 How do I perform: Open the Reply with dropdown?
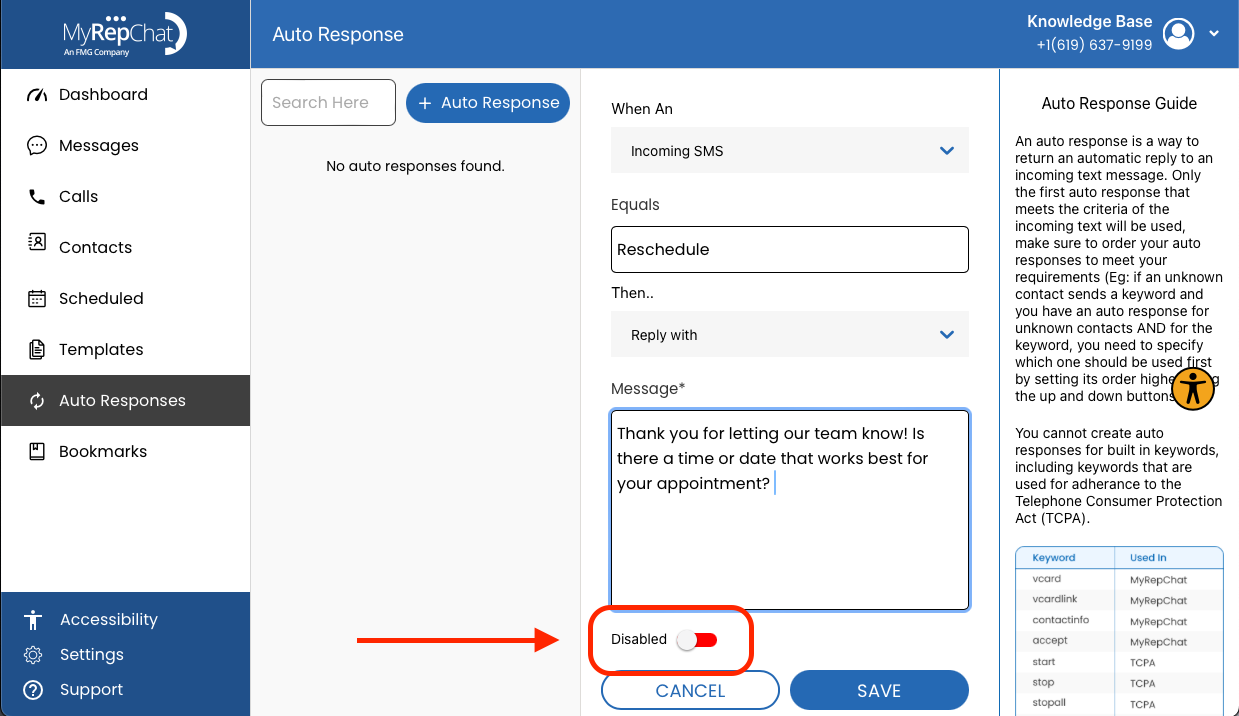[790, 335]
